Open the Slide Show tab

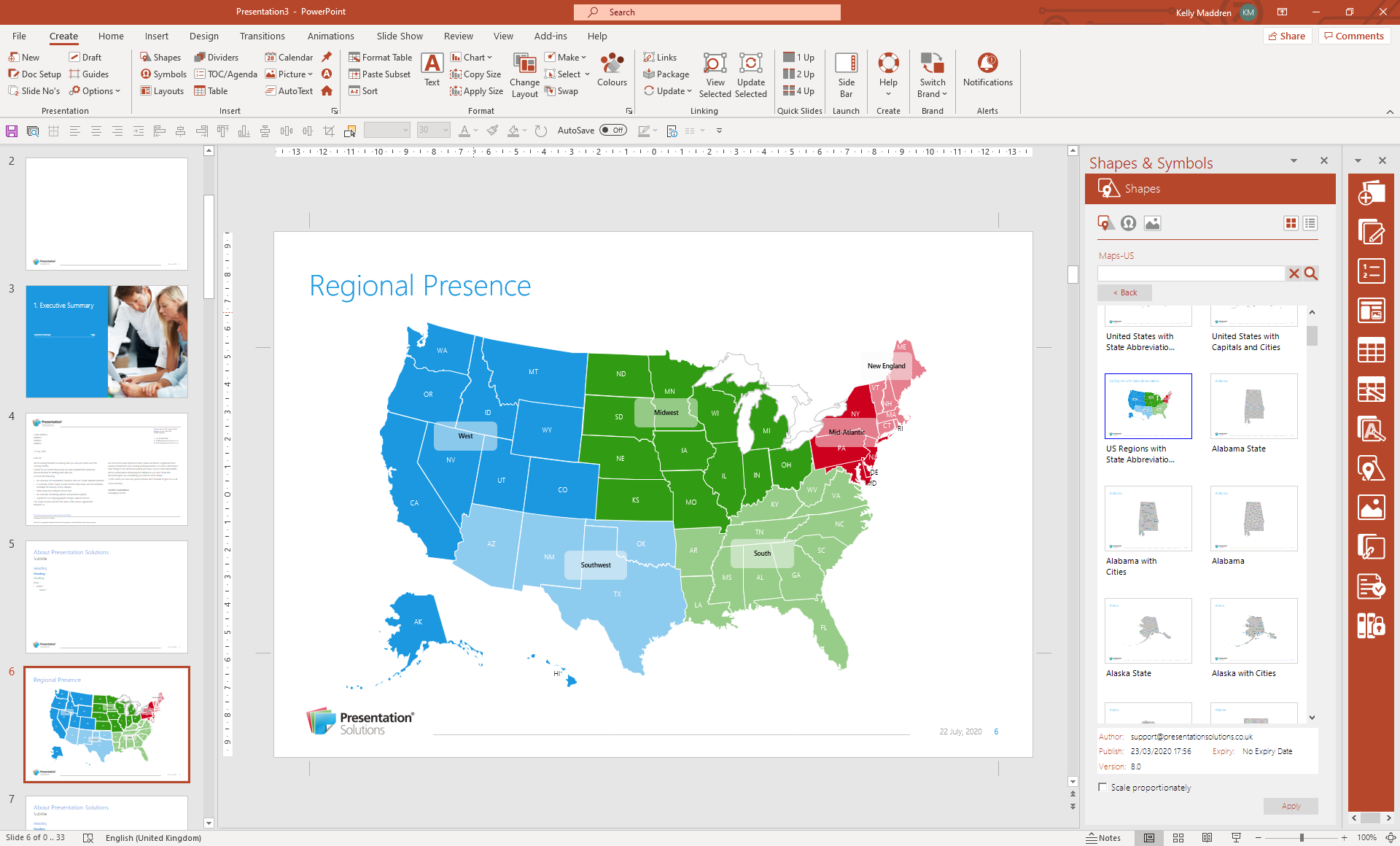400,36
